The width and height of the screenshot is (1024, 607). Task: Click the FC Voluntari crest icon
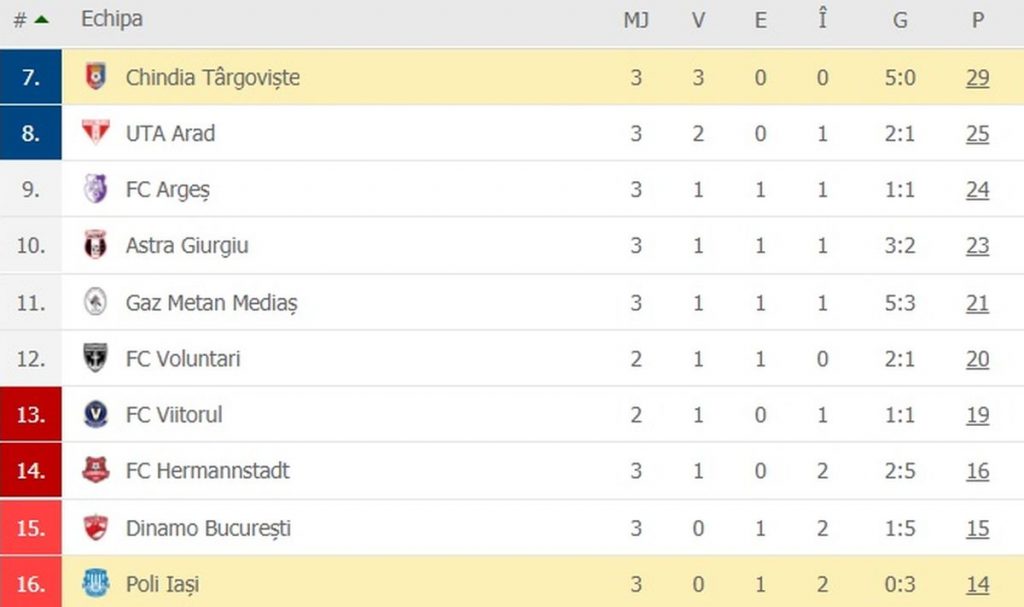[95, 358]
